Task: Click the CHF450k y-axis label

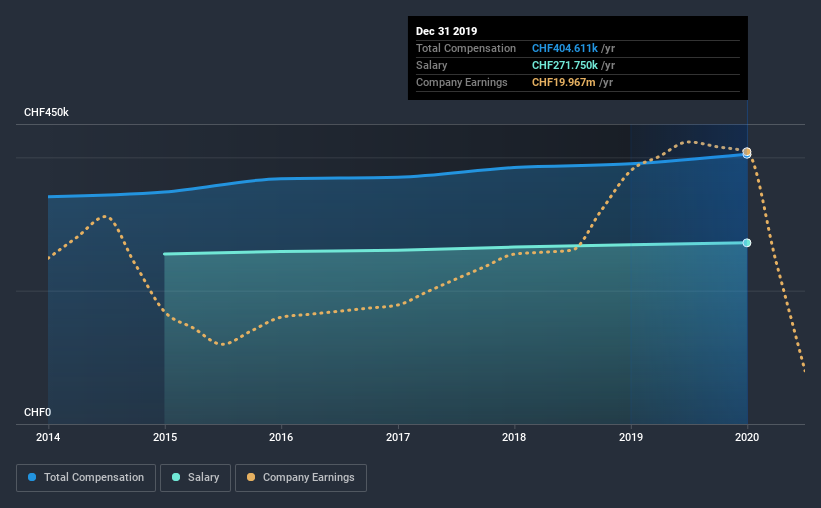Action: (46, 113)
